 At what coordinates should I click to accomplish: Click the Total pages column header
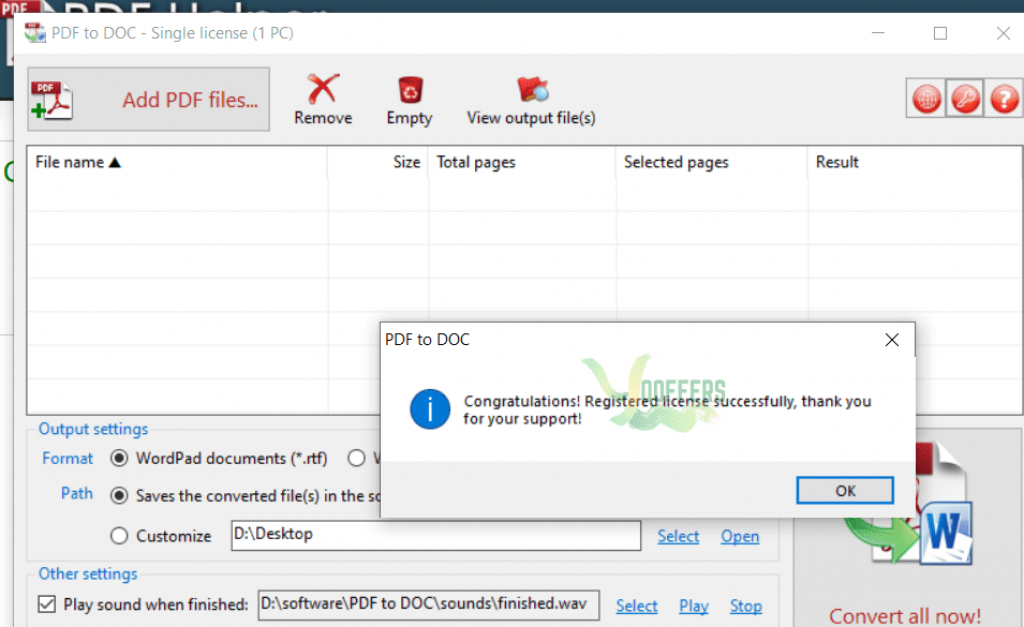pos(522,162)
